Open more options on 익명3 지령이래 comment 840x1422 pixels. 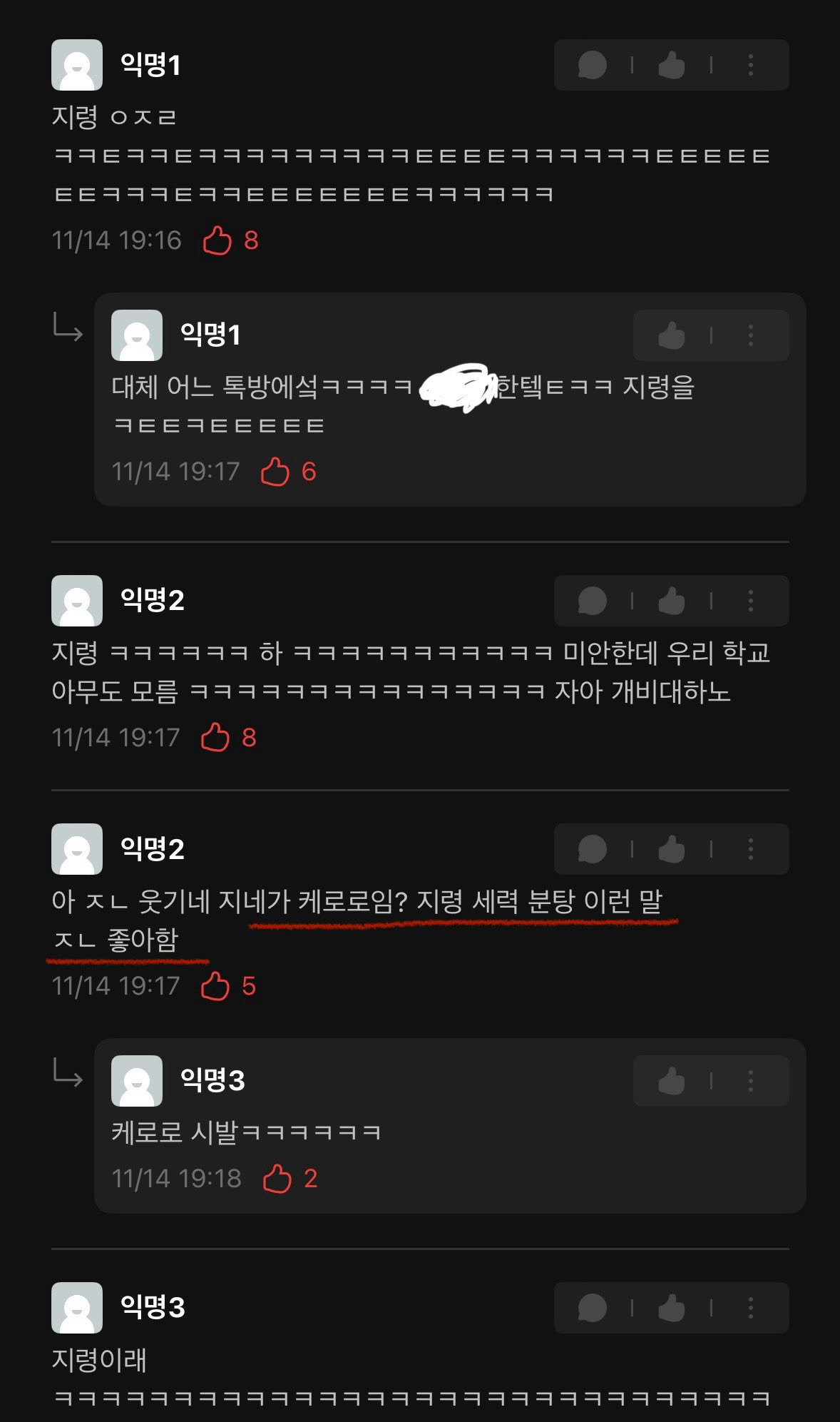[x=750, y=1308]
